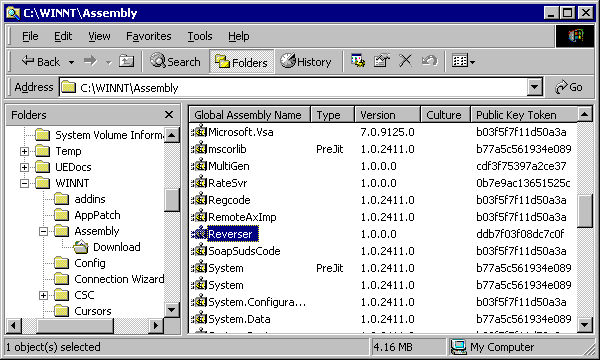Viewport: 600px width, 360px height.
Task: Click the Move To toolbar icon
Action: pos(358,61)
